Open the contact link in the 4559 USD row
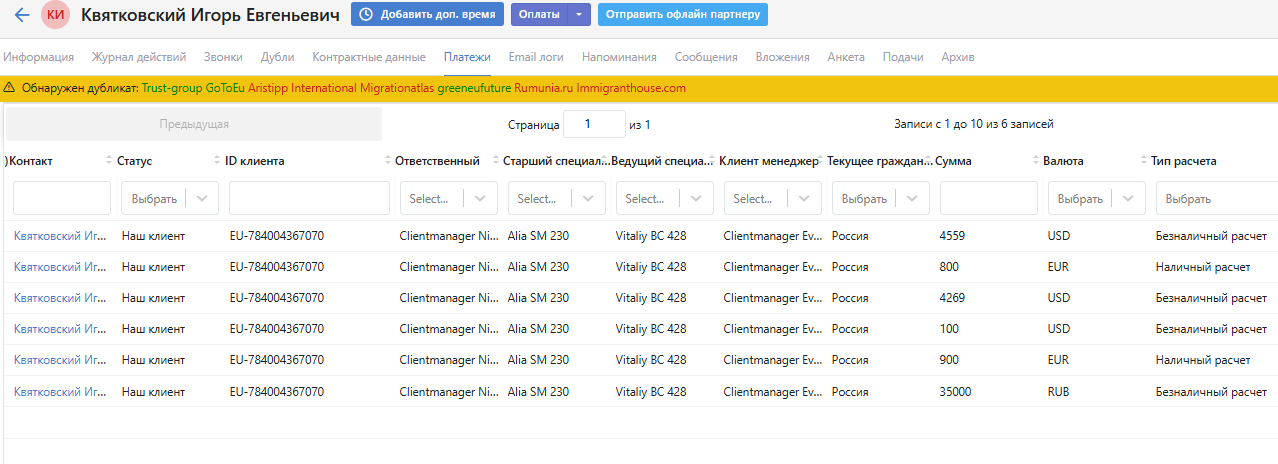 point(60,236)
